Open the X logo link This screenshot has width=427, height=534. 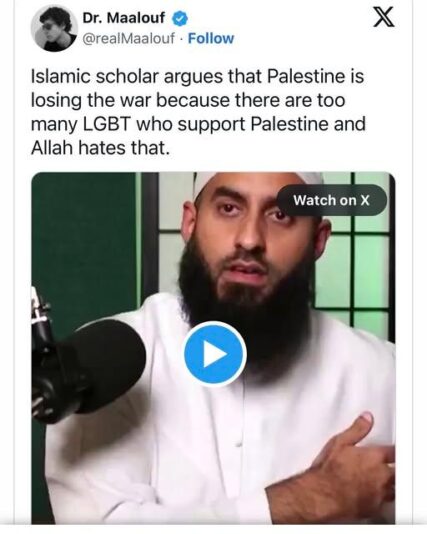click(384, 18)
